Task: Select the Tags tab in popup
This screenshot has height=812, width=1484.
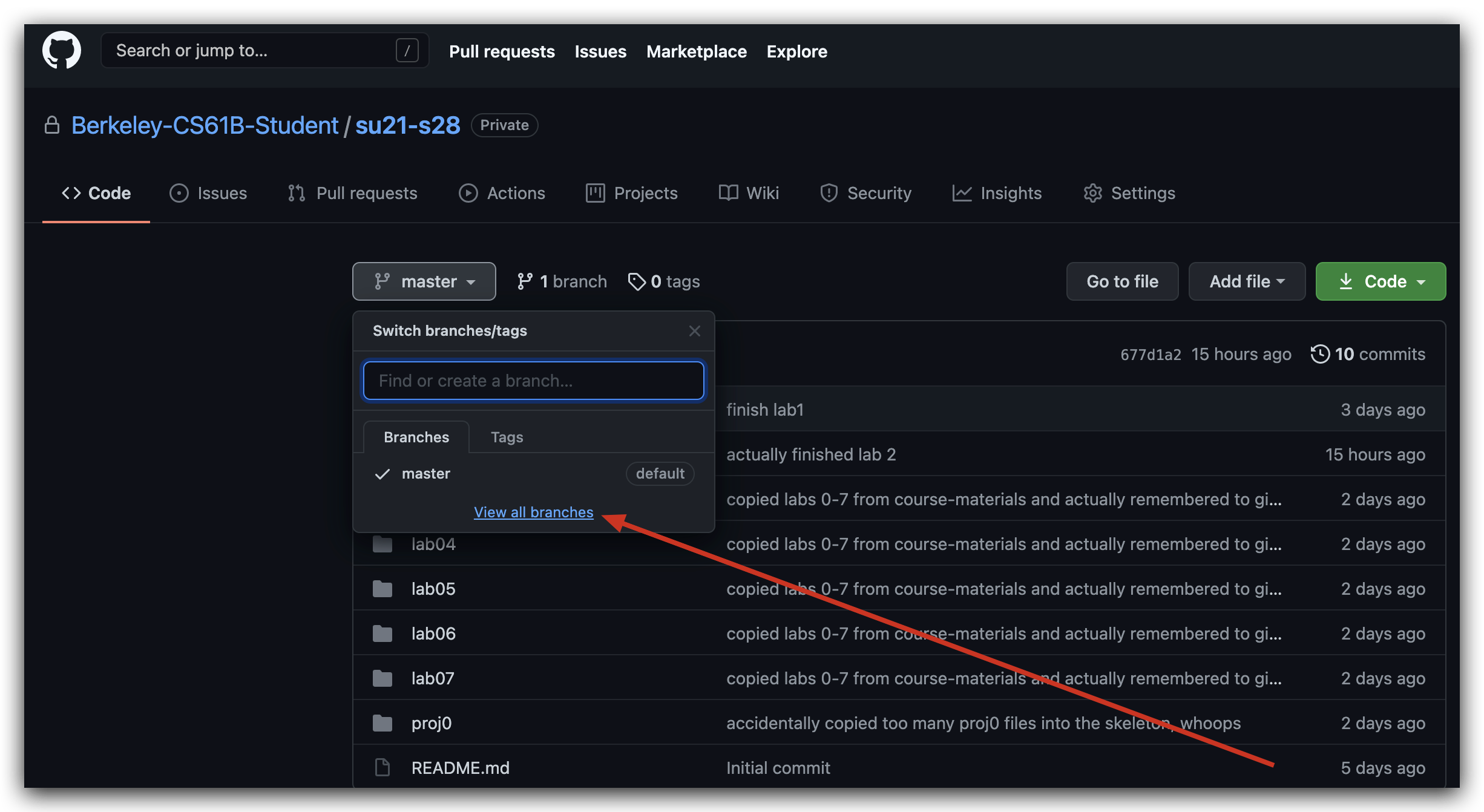Action: [507, 437]
